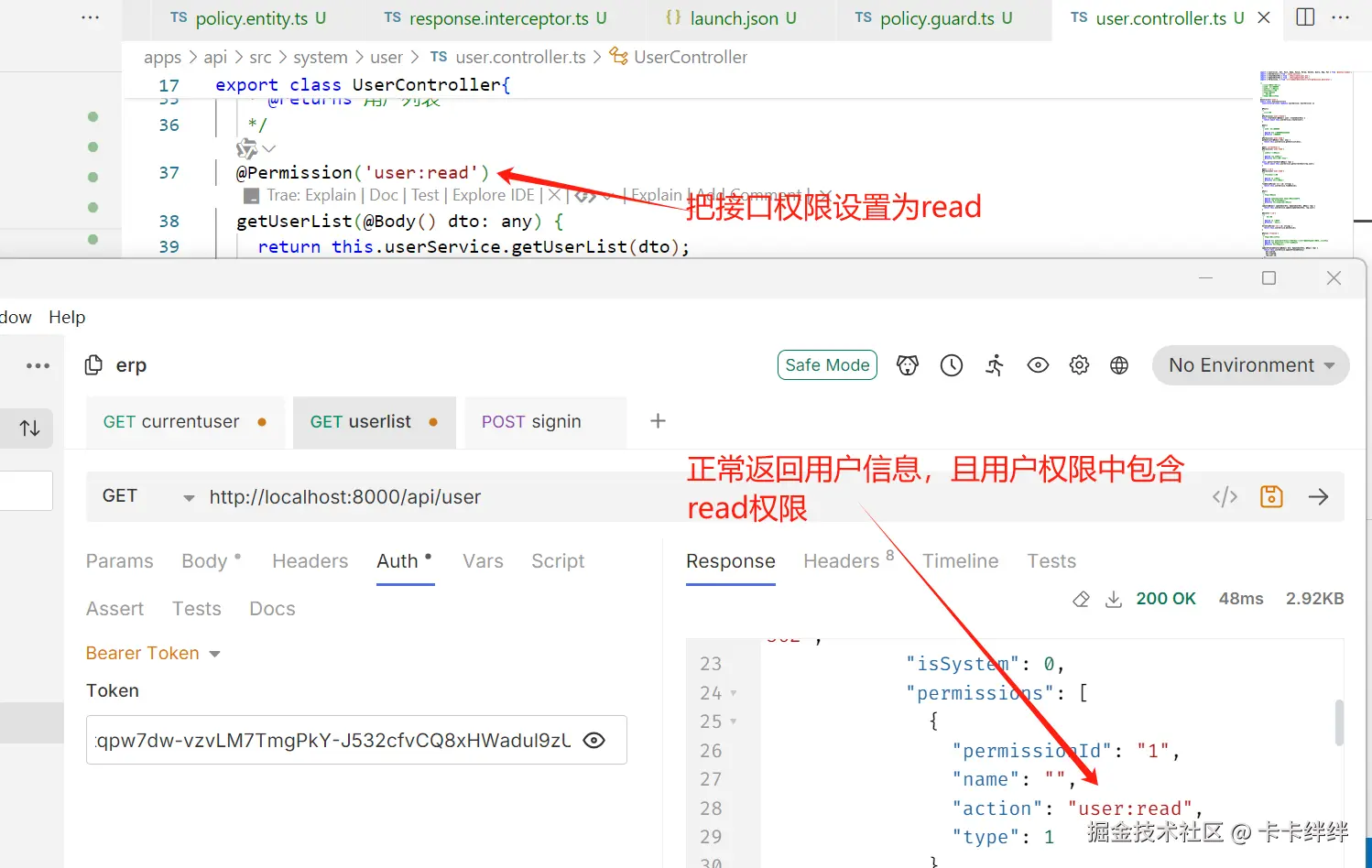Download the response to file
Viewport: 1372px width, 868px height.
point(1114,599)
